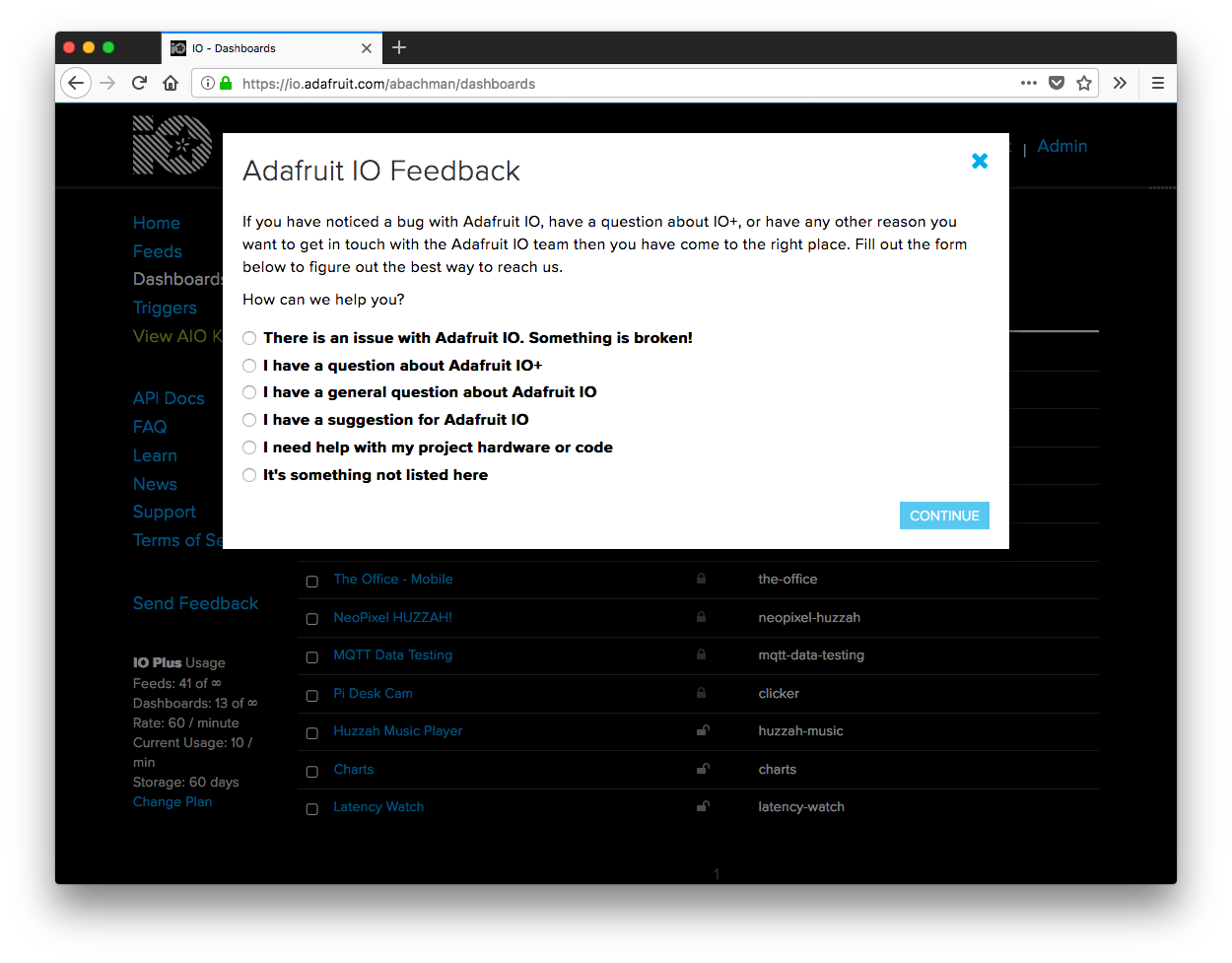This screenshot has width=1232, height=963.
Task: Click the lock icon beside The Office - Mobile
Action: (x=701, y=579)
